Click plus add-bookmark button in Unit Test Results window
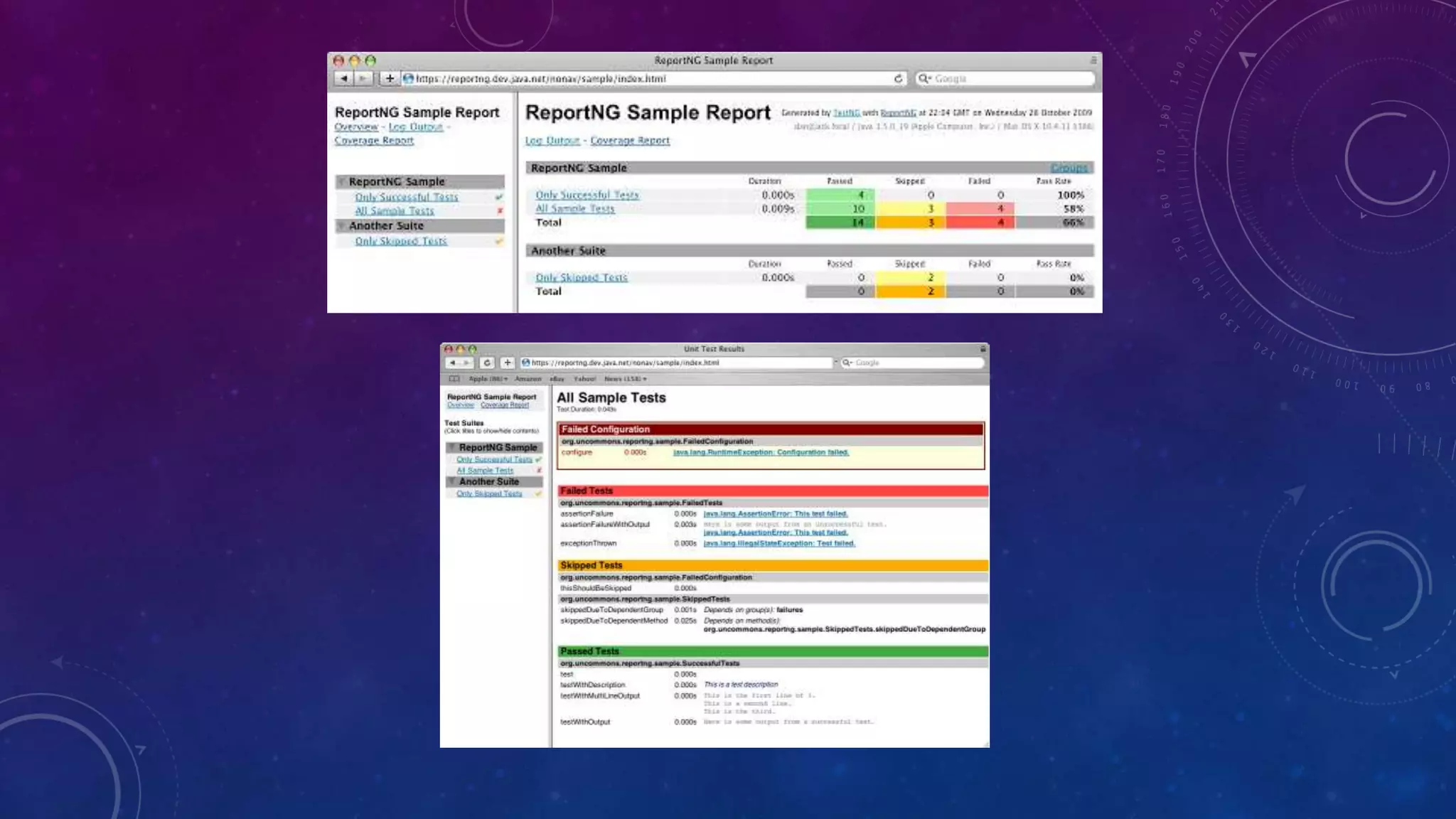 (x=507, y=363)
